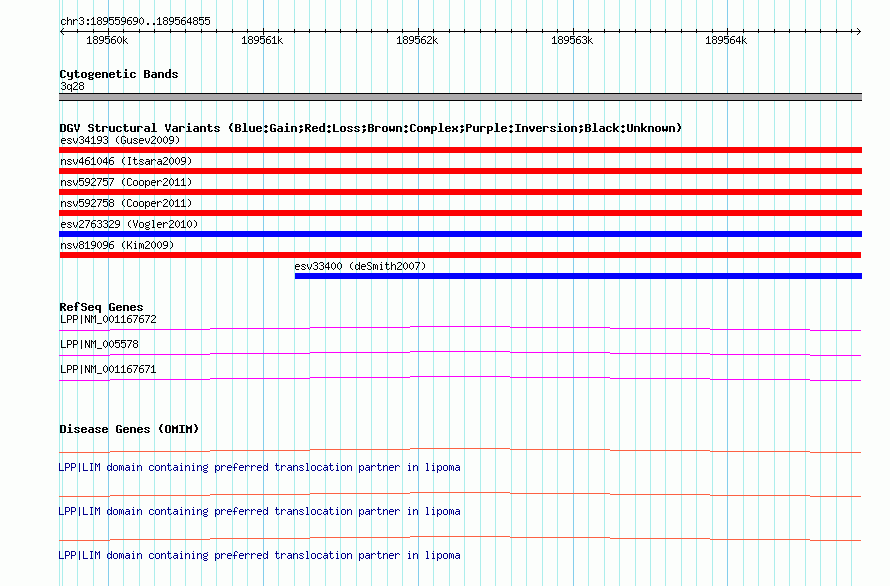Viewport: 890px width, 586px height.
Task: Click the ruler's right arrow end
Action: coord(859,31)
